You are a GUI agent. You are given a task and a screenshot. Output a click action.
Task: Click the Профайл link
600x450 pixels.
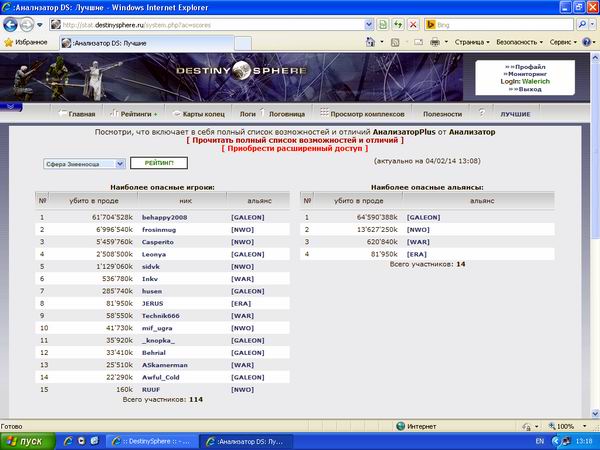click(530, 67)
